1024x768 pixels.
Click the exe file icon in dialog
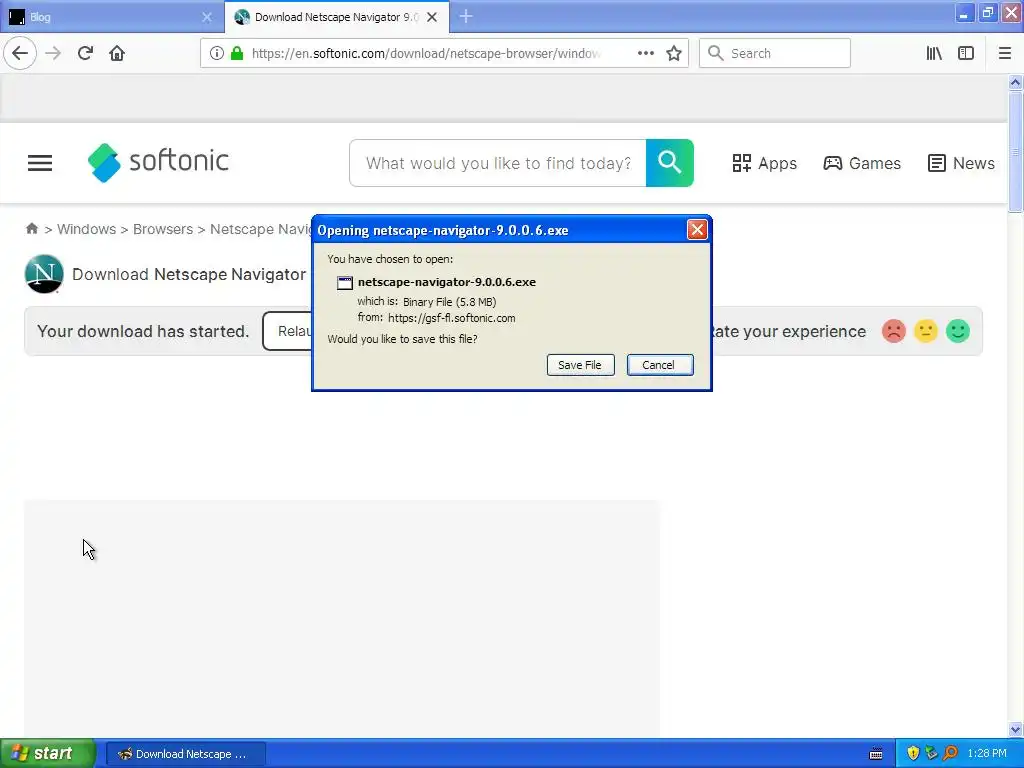(344, 283)
